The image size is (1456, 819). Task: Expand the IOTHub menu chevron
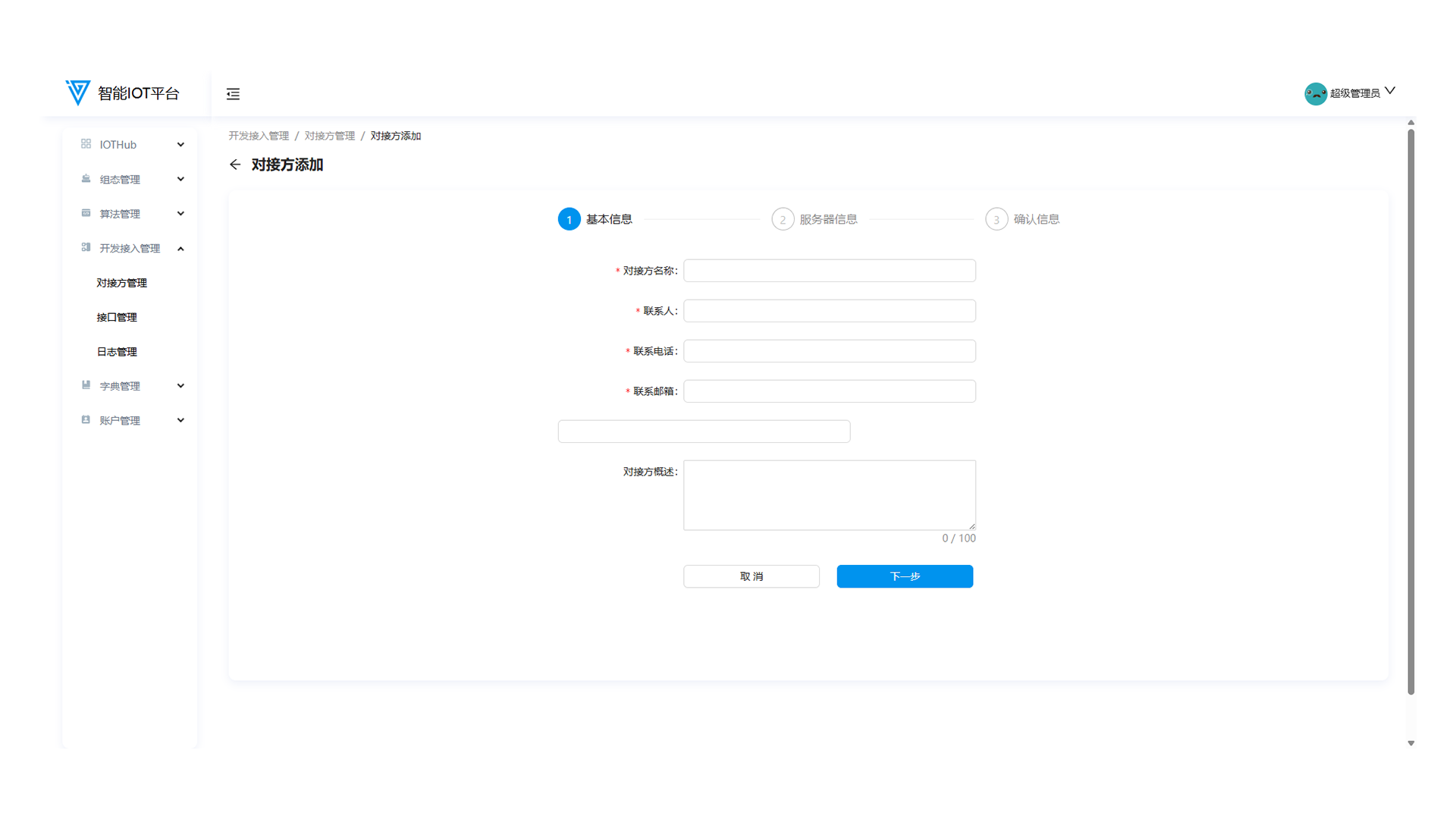tap(180, 144)
